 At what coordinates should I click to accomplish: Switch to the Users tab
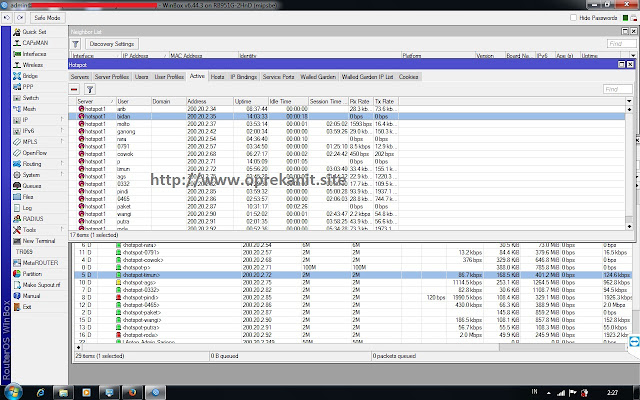[141, 77]
